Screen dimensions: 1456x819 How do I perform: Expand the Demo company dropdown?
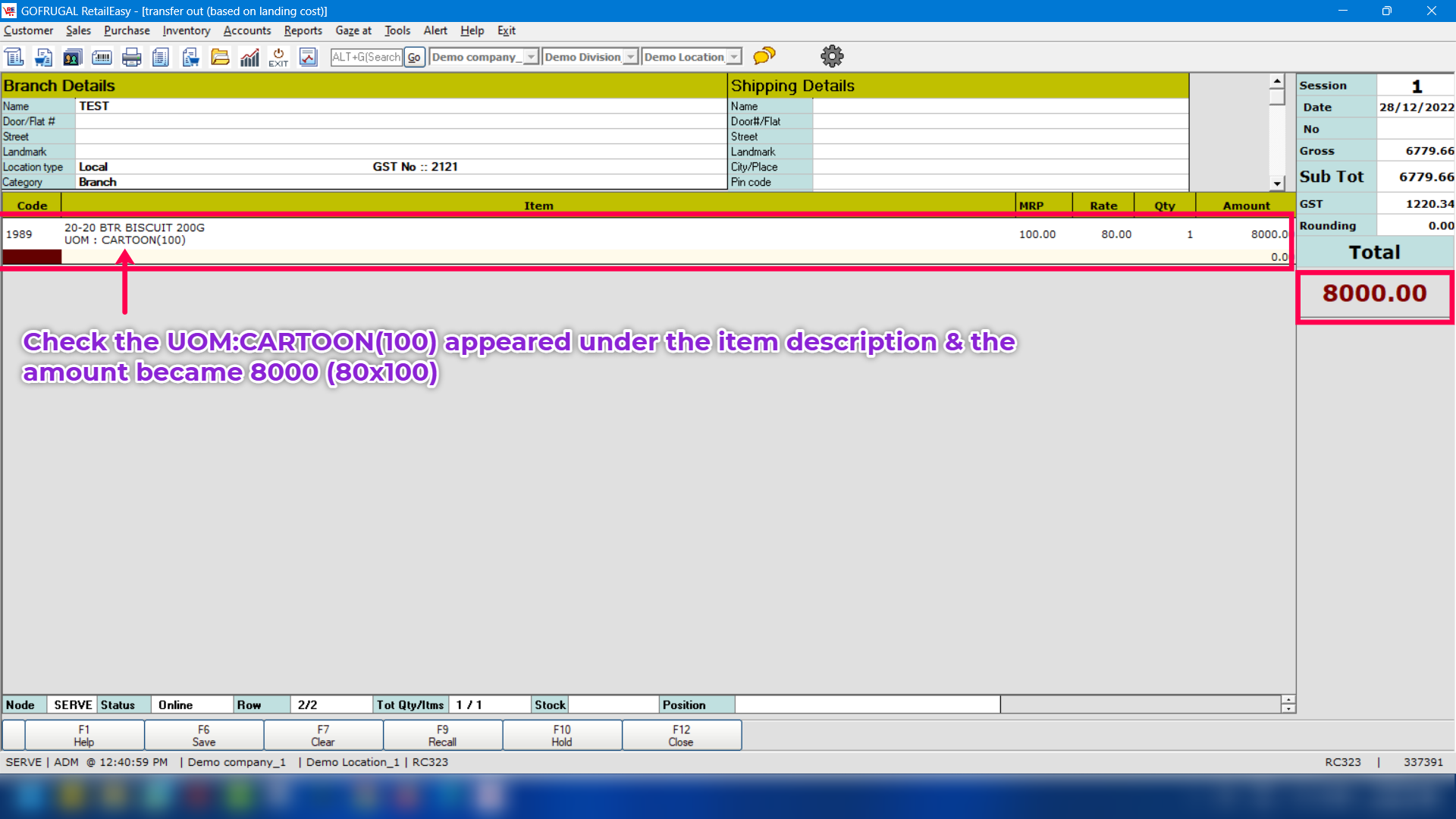(531, 57)
